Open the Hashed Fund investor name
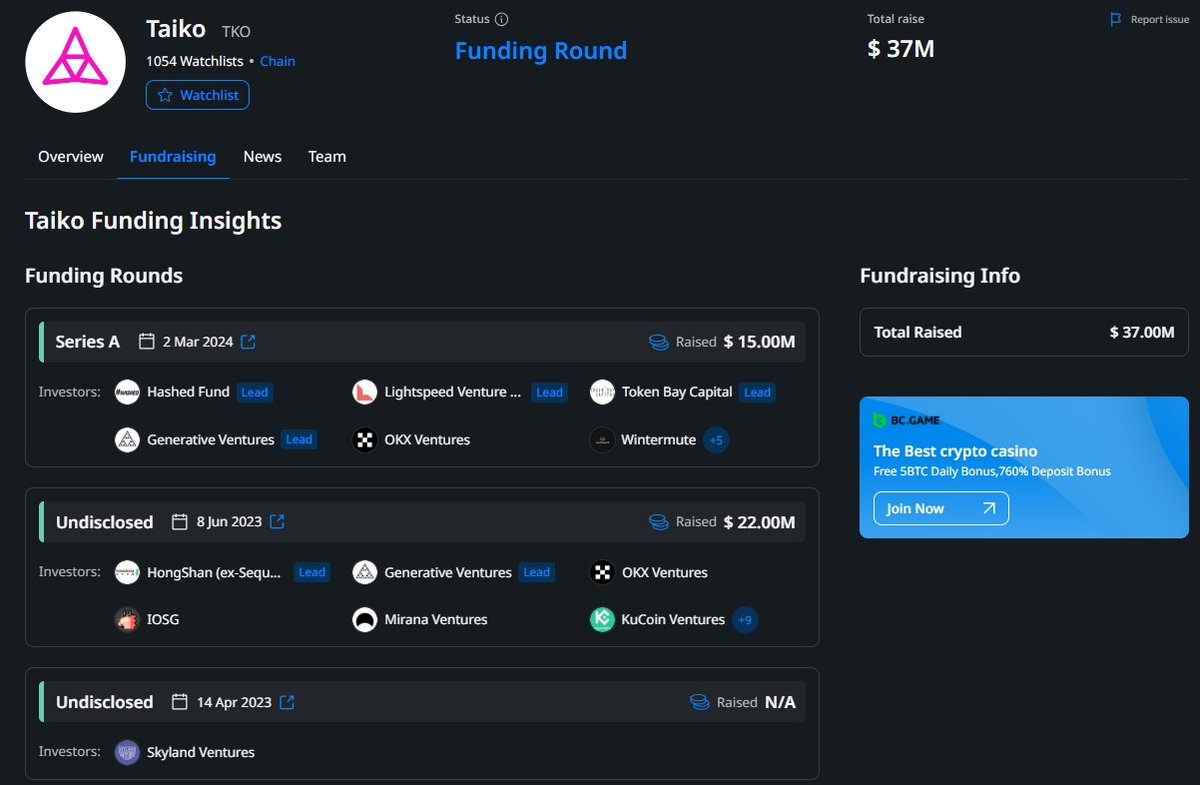Screen dimensions: 1200x785 tap(188, 392)
